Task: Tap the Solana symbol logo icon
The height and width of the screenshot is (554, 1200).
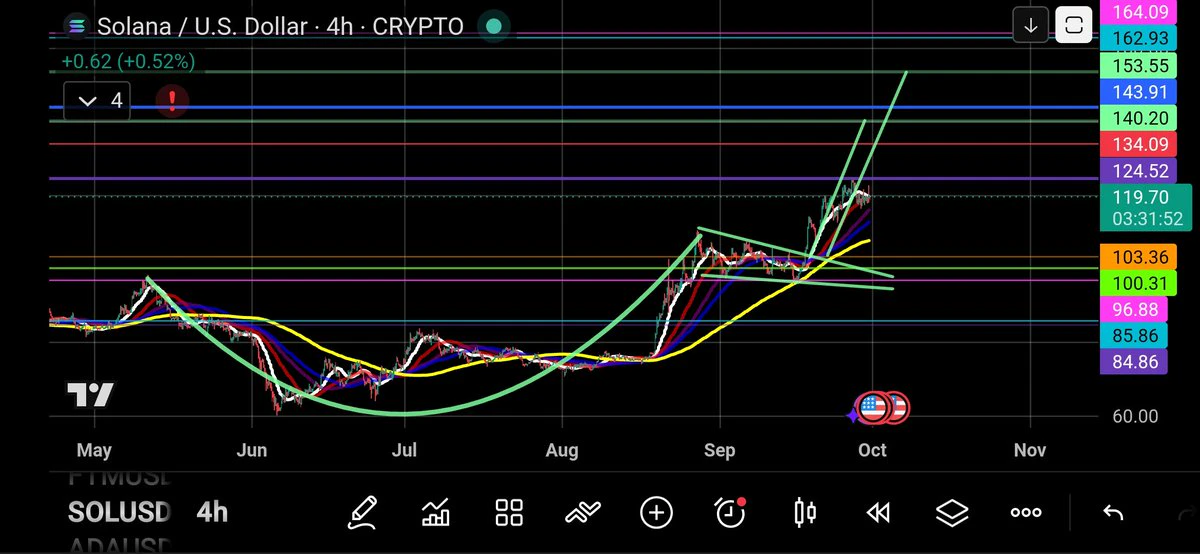Action: pyautogui.click(x=75, y=26)
